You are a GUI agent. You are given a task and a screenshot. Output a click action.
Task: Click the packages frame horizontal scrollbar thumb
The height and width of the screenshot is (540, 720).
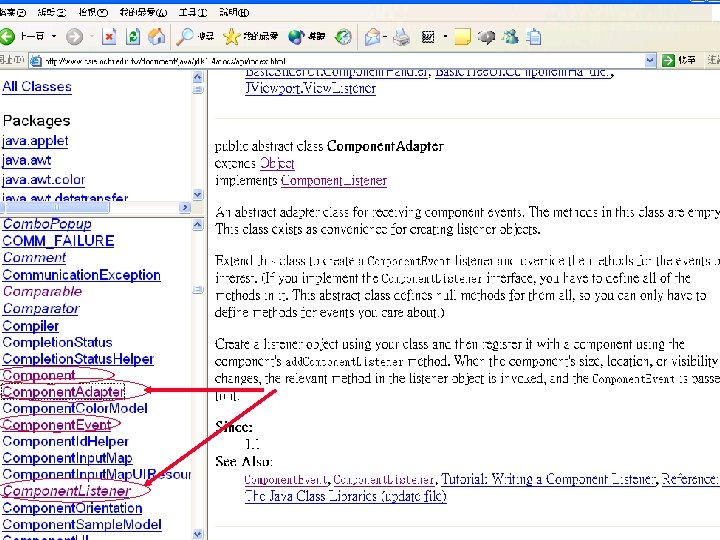point(56,208)
